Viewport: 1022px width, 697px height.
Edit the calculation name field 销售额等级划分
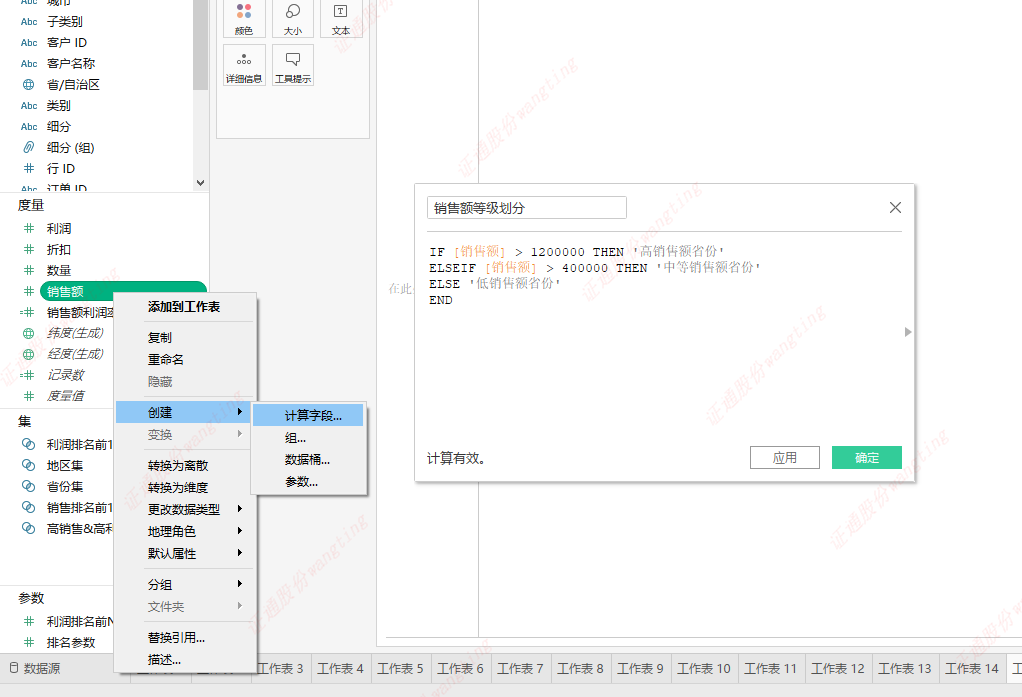[x=527, y=207]
